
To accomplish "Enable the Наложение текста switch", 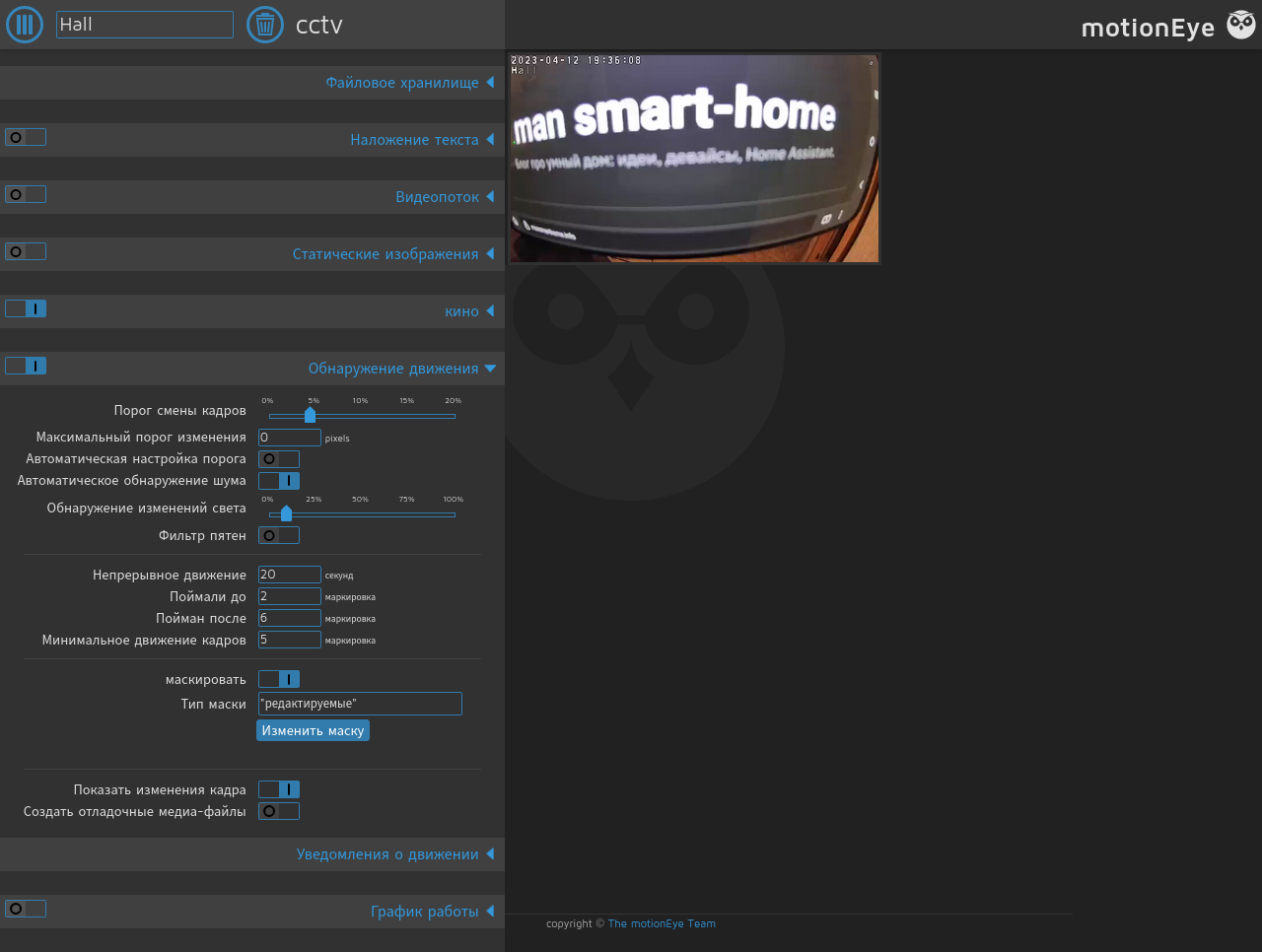I will 26,138.
